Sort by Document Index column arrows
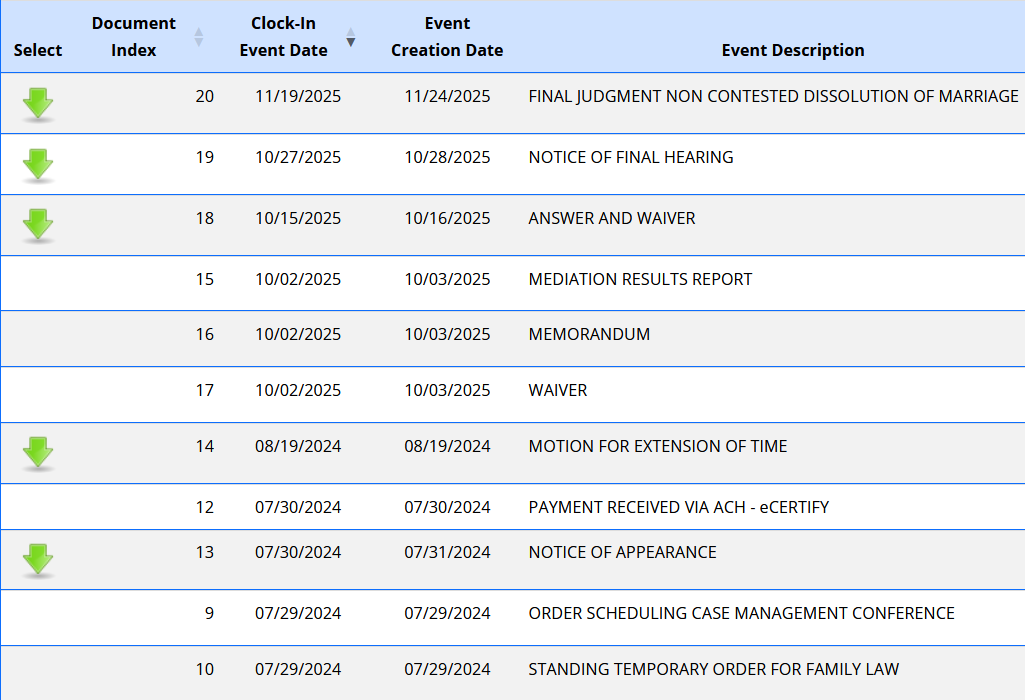Screen dimensions: 1025x700 198,37
